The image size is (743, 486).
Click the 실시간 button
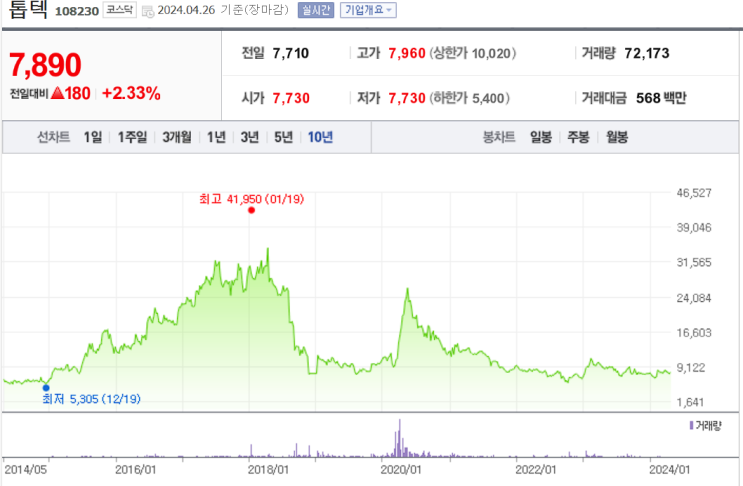316,10
